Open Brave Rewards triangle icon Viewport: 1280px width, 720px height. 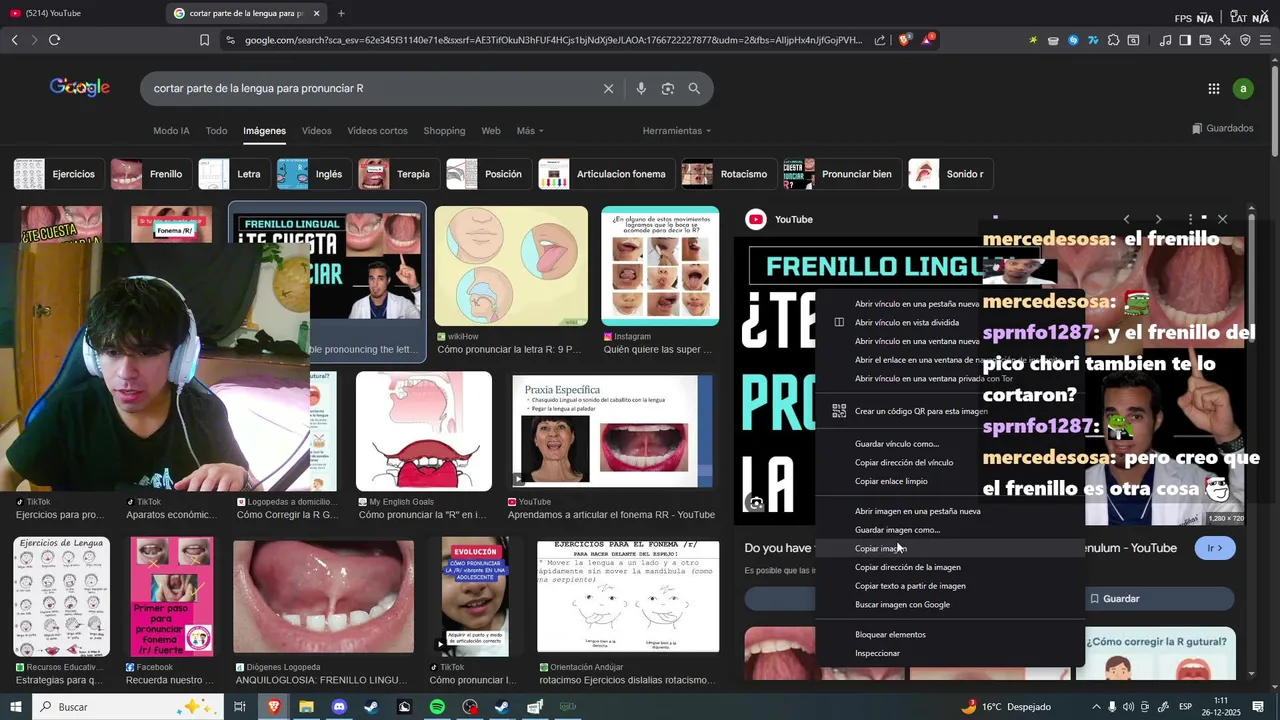(929, 40)
